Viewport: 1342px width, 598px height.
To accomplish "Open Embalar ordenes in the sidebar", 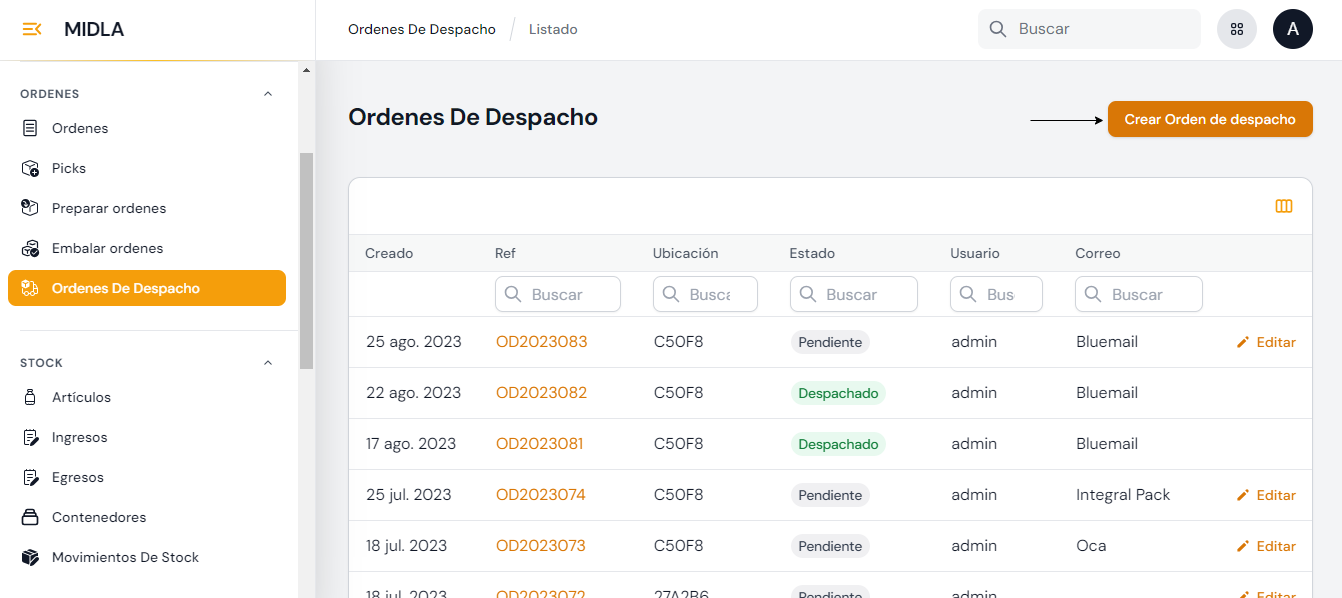I will [x=107, y=248].
